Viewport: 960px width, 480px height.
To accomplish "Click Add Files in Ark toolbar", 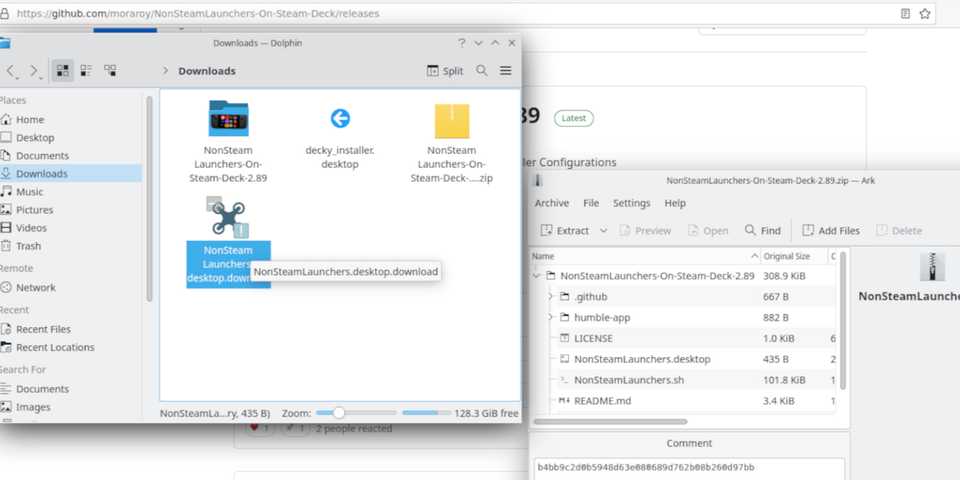I will 830,230.
